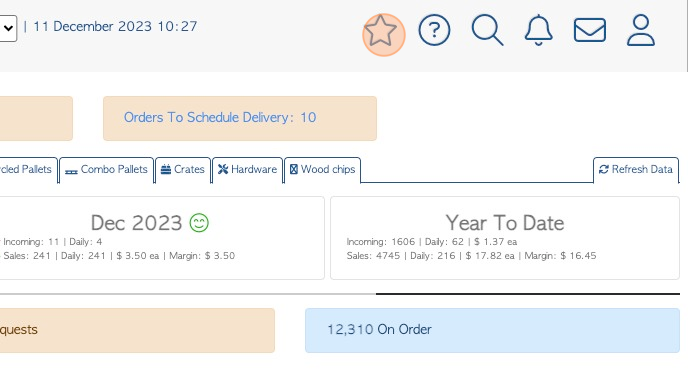View notifications via the bell icon
Viewport: 688px width, 384px height.
pos(538,30)
